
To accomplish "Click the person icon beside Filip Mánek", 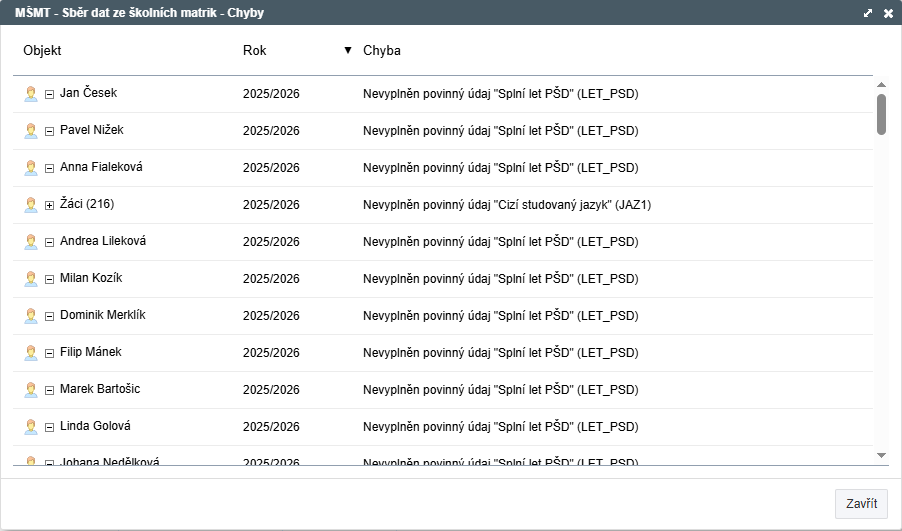I will 31,353.
